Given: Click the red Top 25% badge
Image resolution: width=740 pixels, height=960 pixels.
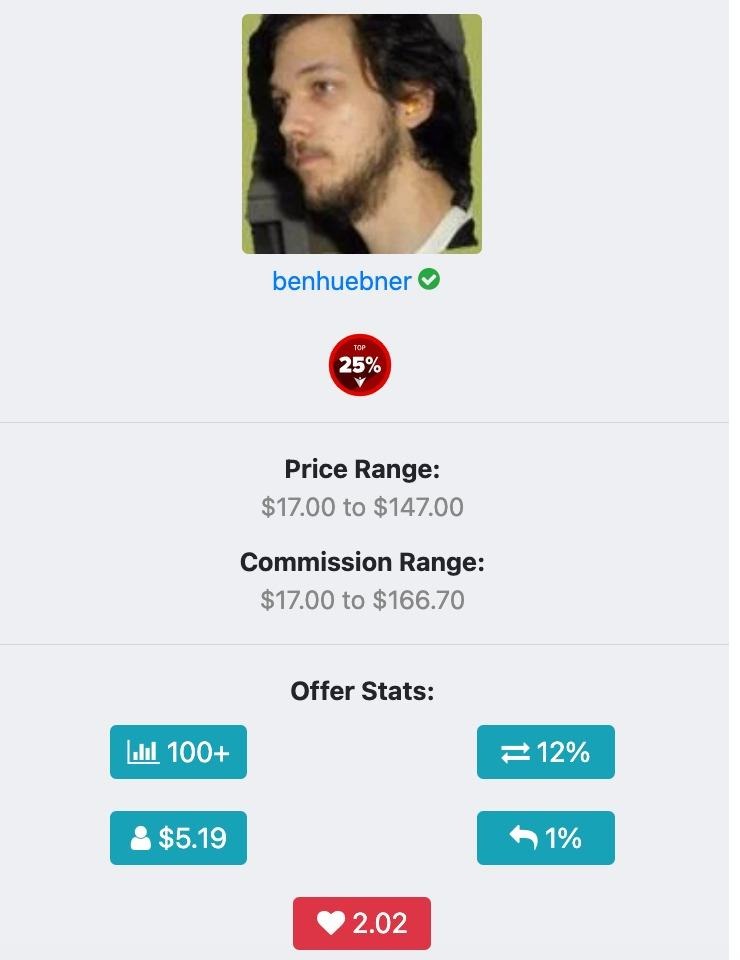Looking at the screenshot, I should click(360, 365).
